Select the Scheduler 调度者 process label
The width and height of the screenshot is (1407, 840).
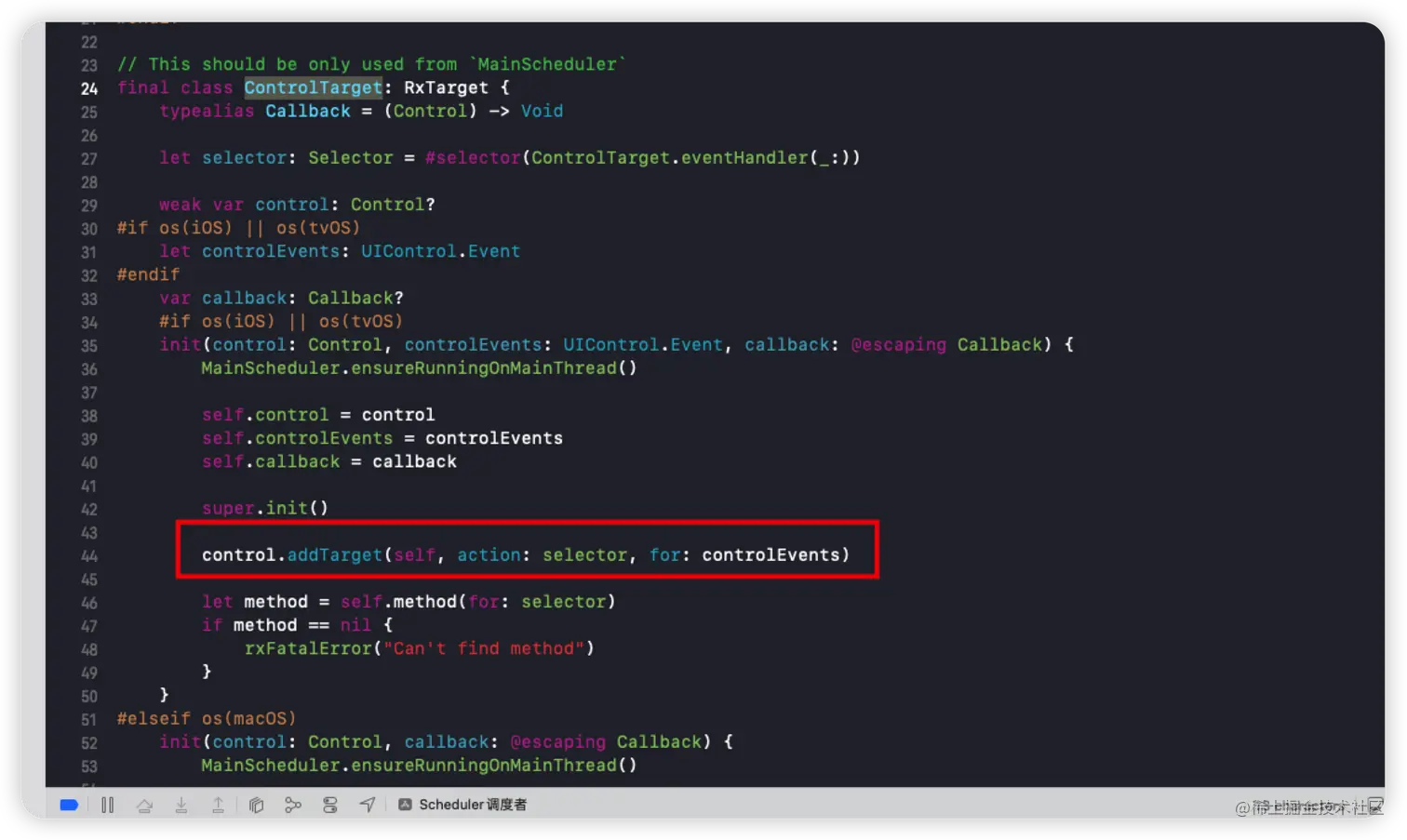tap(473, 805)
